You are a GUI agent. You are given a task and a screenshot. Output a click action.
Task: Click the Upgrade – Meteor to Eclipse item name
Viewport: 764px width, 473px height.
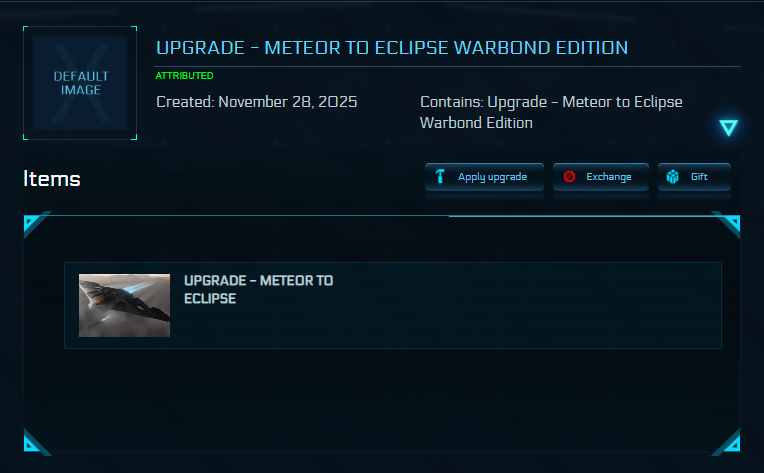coord(258,289)
